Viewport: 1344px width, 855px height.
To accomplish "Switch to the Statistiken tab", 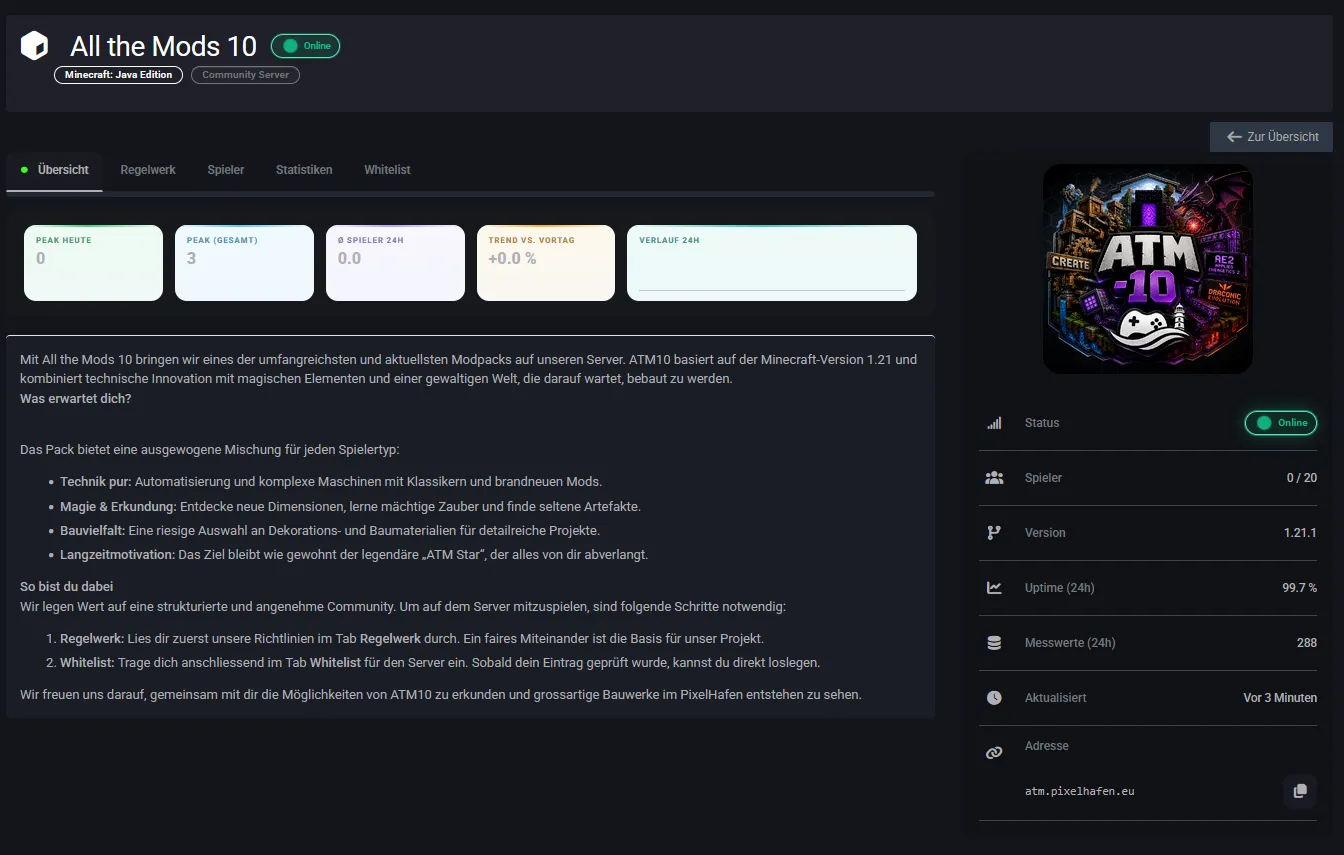I will [304, 170].
